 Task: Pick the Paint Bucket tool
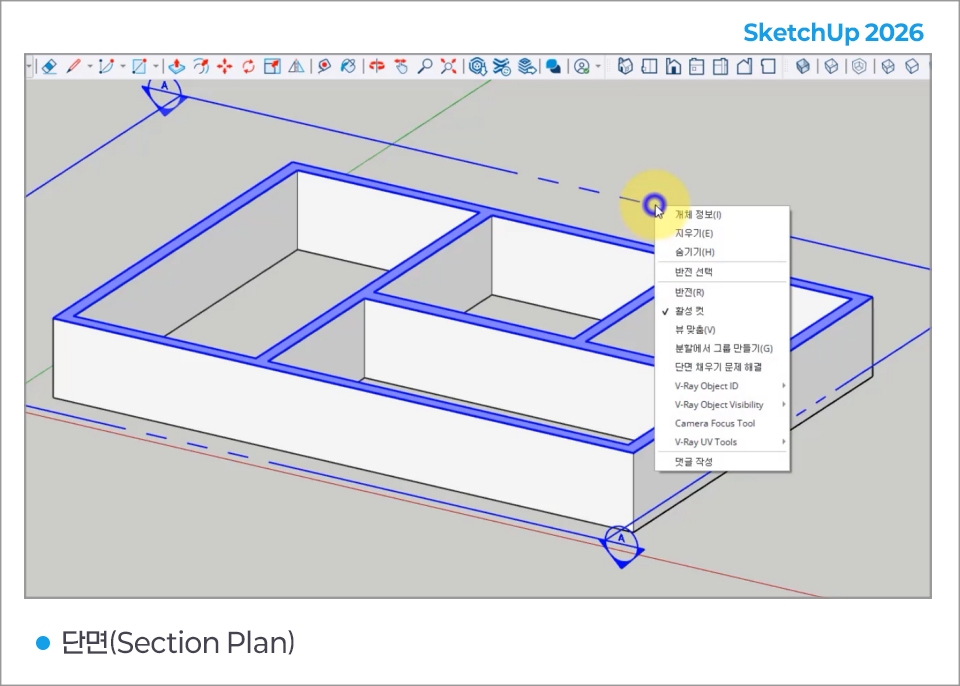coord(348,66)
